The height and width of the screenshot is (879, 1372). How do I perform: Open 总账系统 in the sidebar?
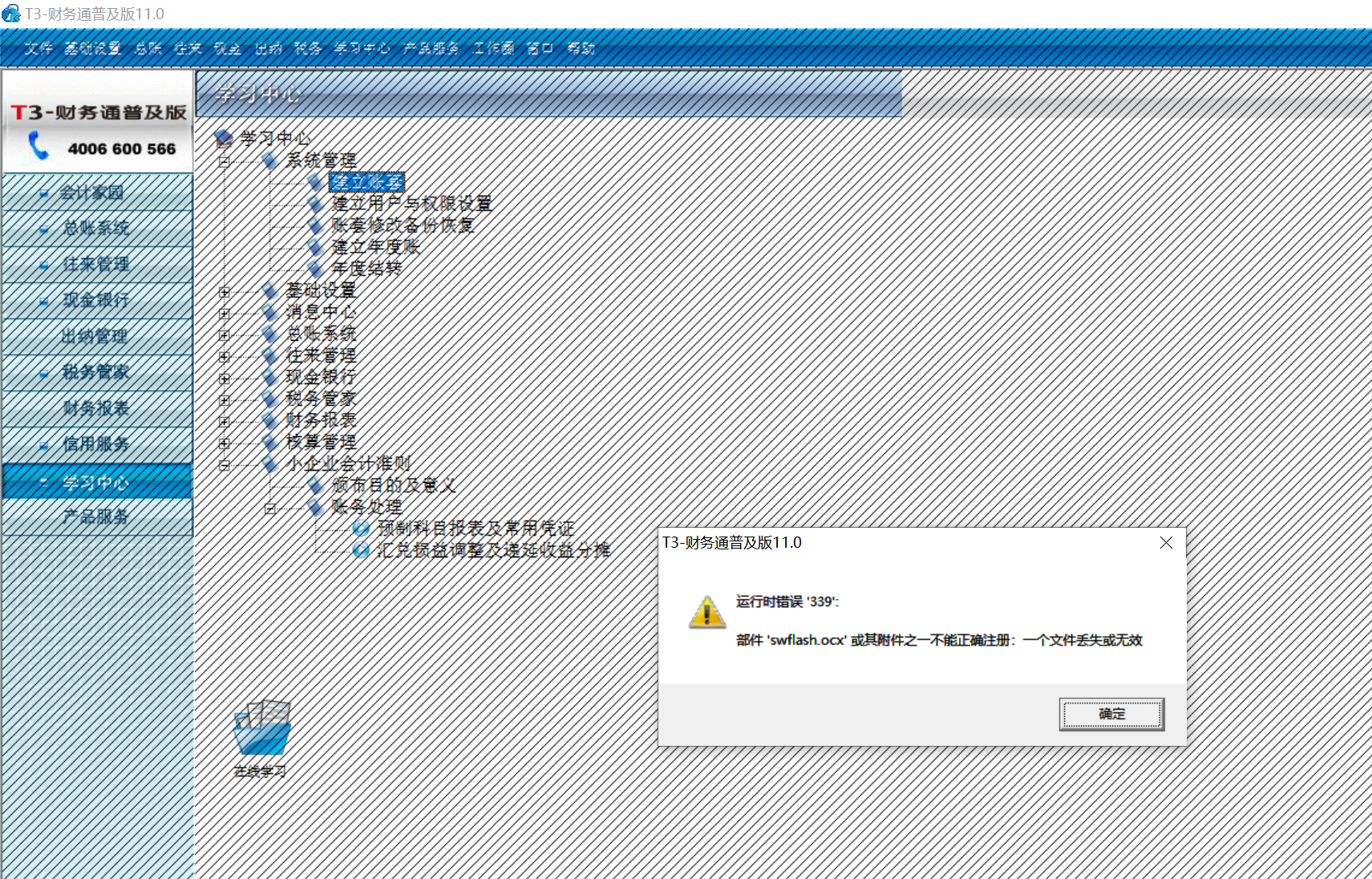pyautogui.click(x=97, y=229)
